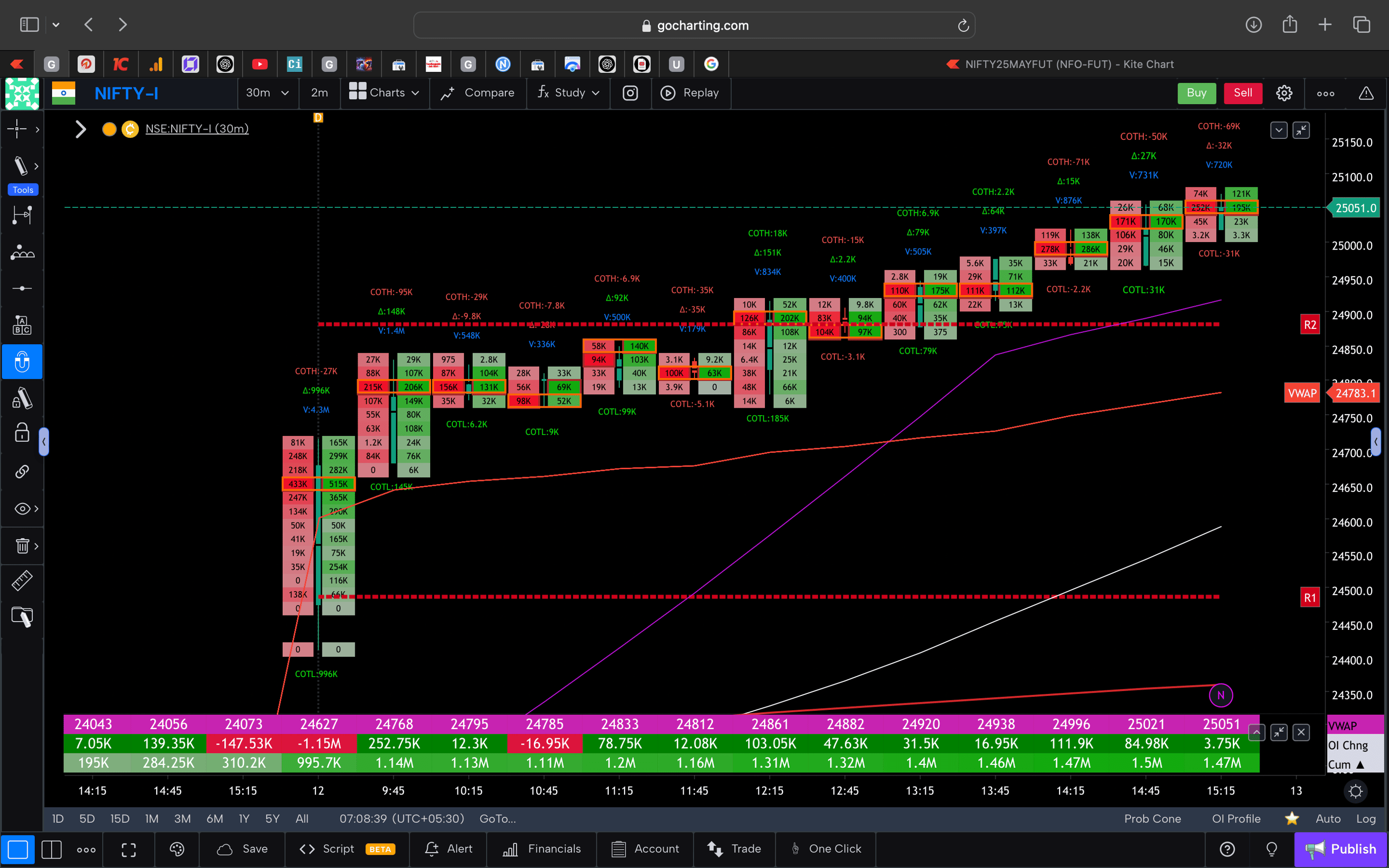
Task: Open the color theme palette
Action: pos(177,849)
